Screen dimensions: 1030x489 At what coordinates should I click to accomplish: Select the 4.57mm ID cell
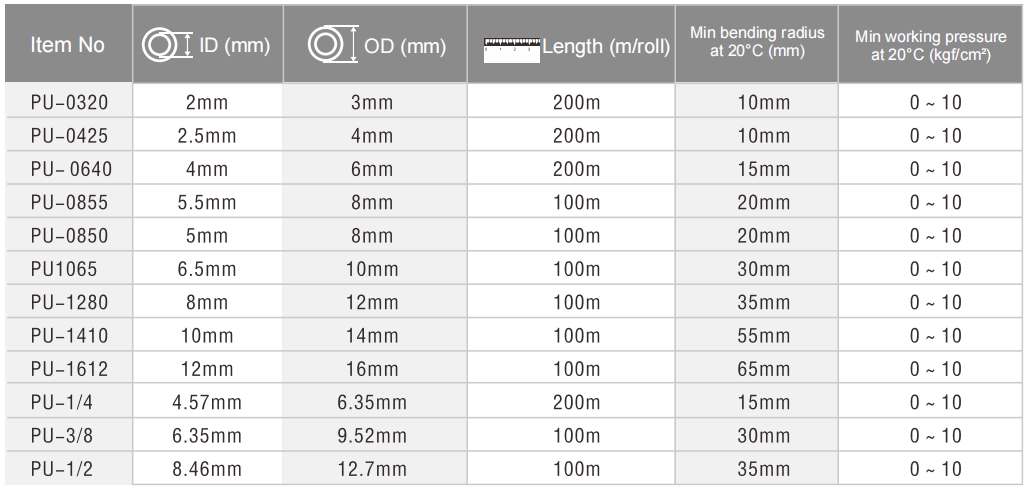[207, 402]
